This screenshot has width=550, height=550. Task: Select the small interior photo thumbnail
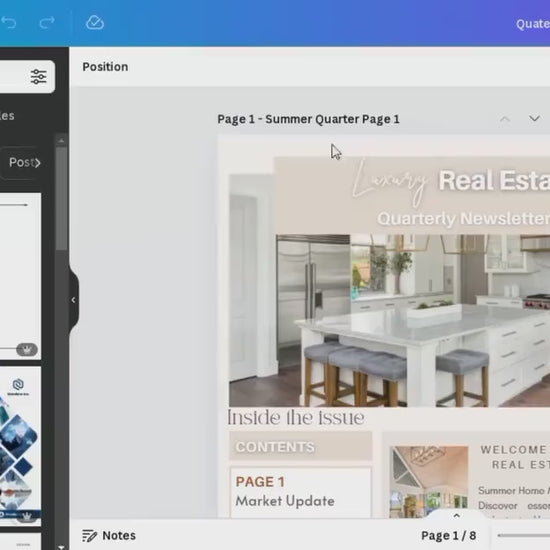tap(429, 482)
